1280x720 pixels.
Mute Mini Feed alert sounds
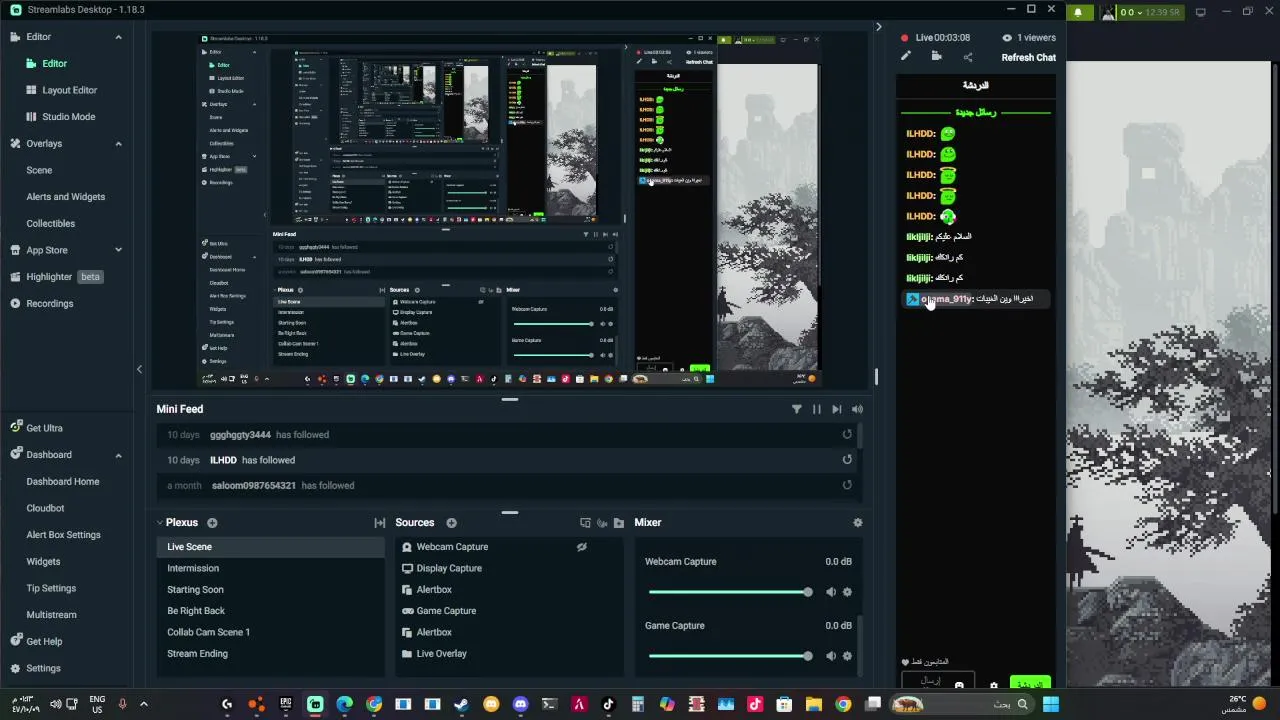click(857, 409)
